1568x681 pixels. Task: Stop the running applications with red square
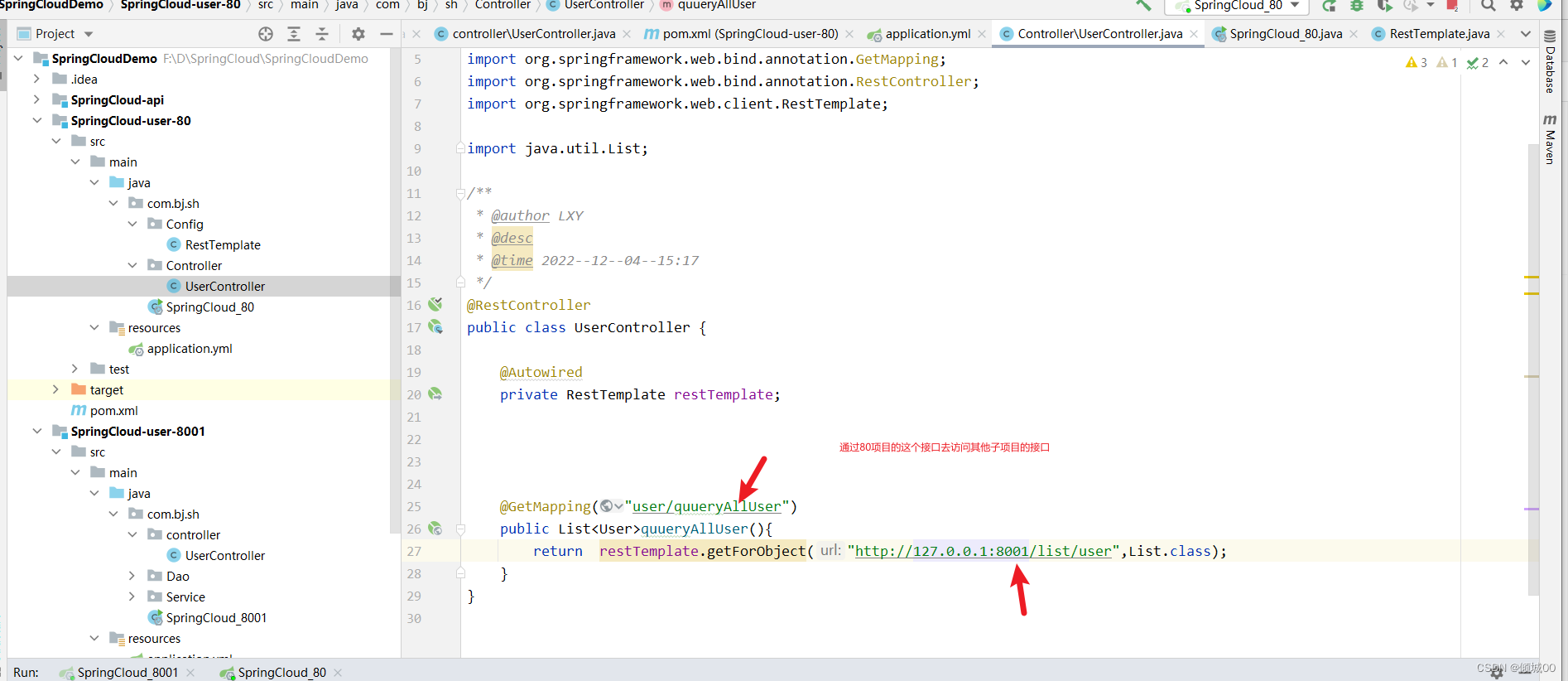pos(1451,6)
